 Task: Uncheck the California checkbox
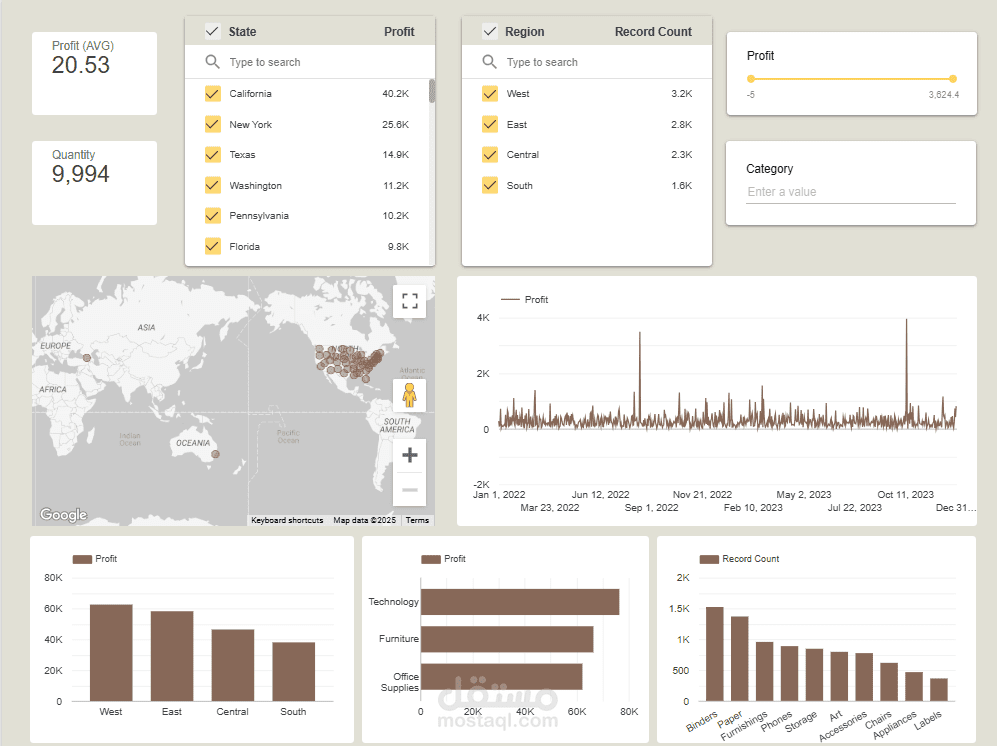(x=212, y=93)
